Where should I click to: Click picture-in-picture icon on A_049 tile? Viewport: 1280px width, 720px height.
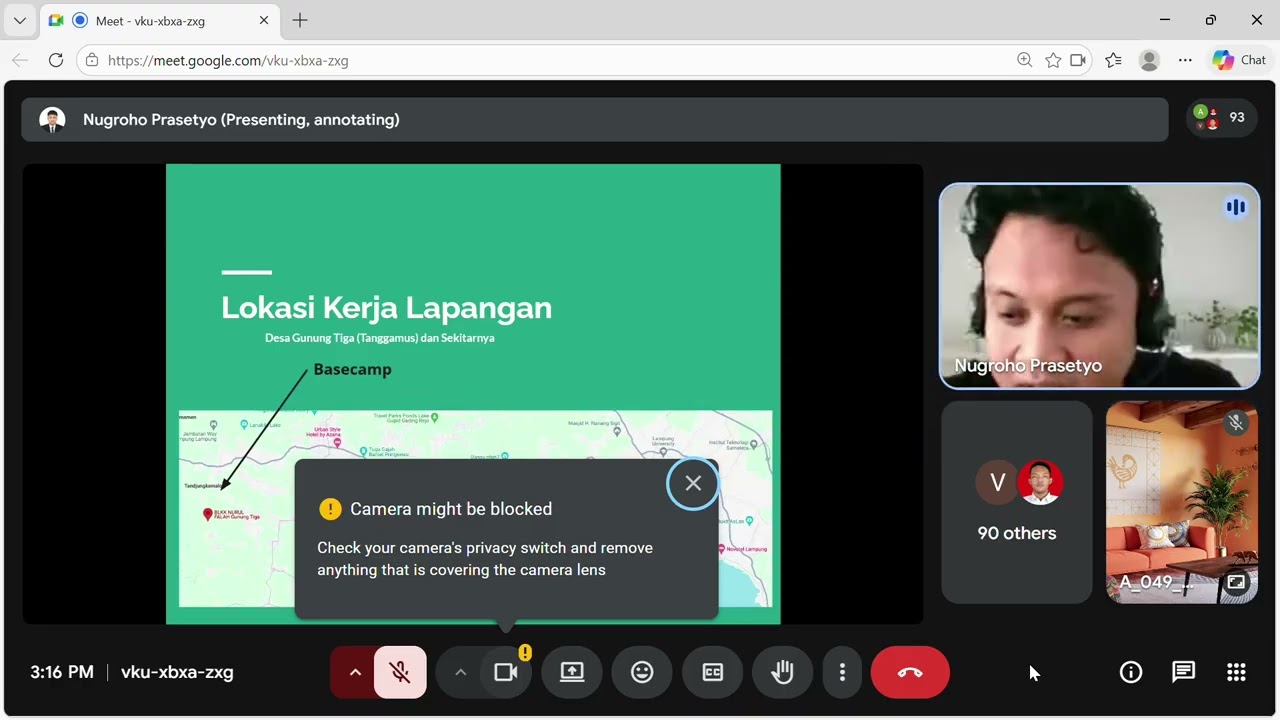pyautogui.click(x=1236, y=582)
